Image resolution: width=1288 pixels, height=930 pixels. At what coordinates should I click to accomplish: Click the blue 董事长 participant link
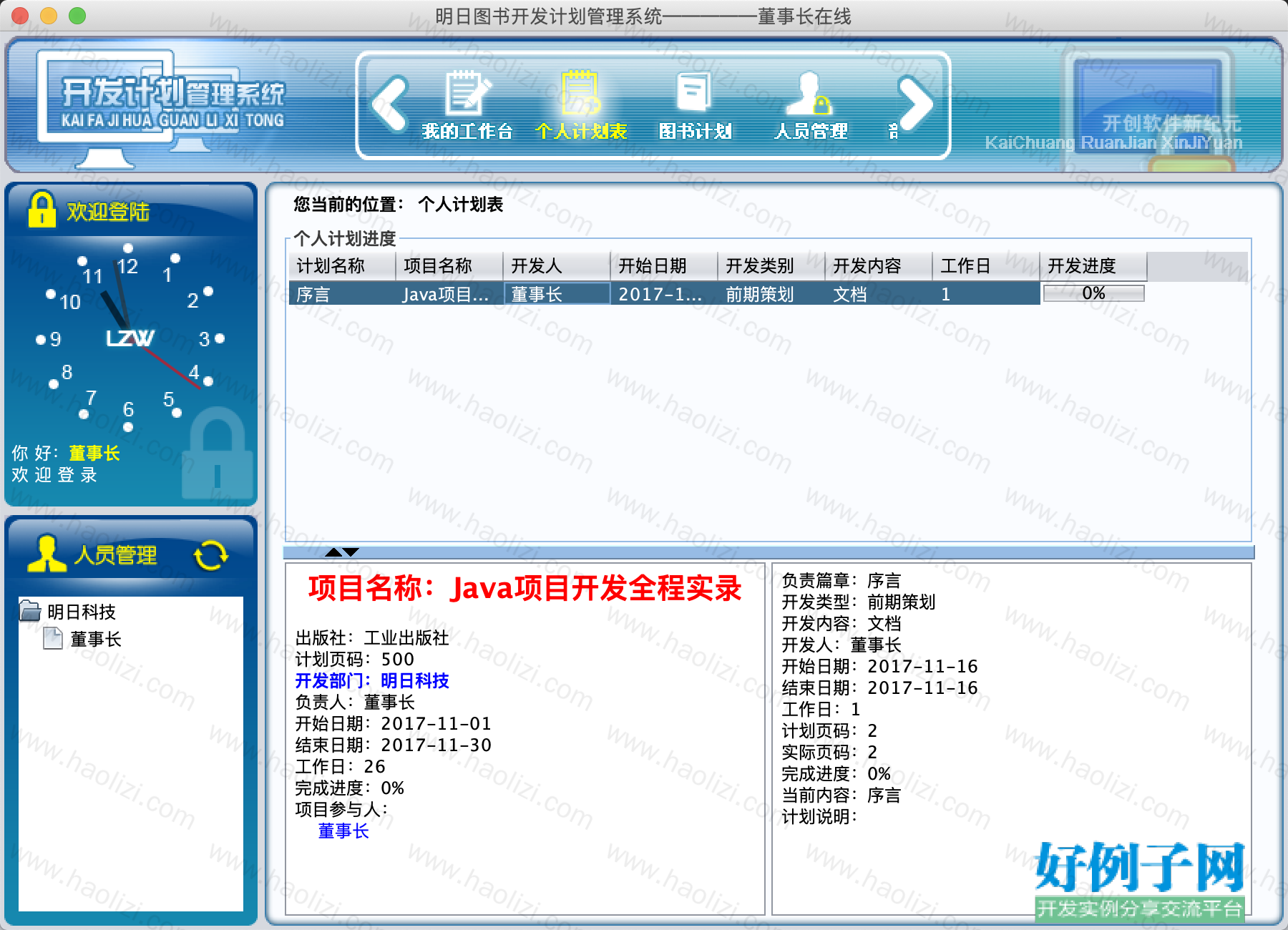(x=343, y=831)
